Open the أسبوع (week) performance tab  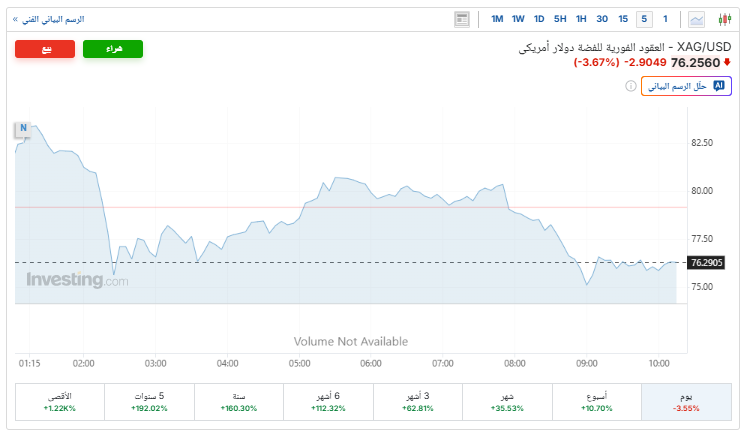coord(595,402)
